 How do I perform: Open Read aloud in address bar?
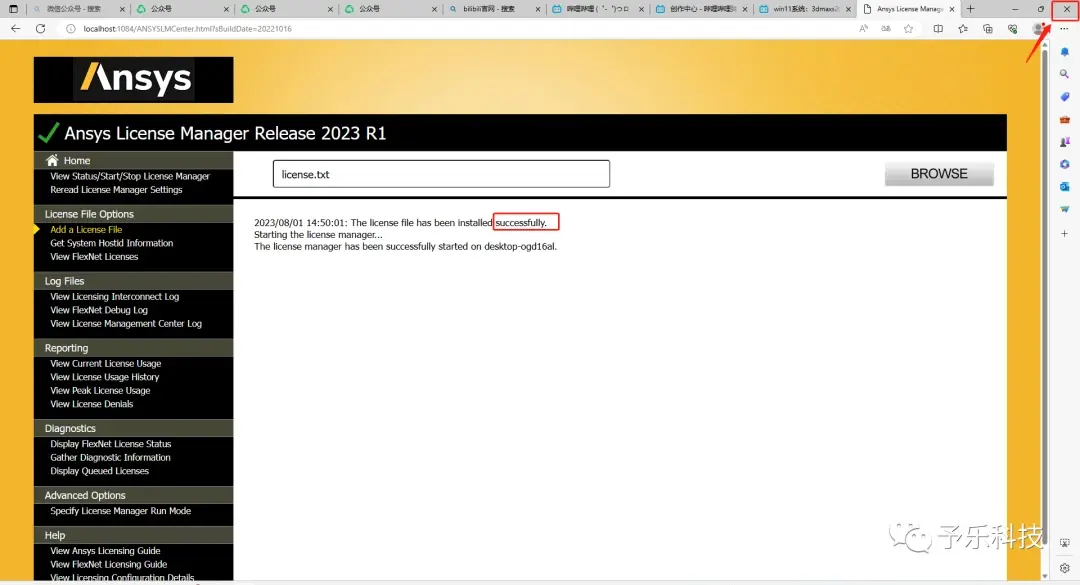863,29
